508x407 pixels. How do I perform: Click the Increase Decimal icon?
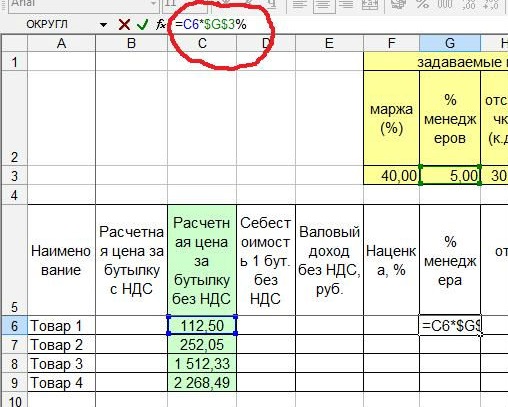point(468,5)
